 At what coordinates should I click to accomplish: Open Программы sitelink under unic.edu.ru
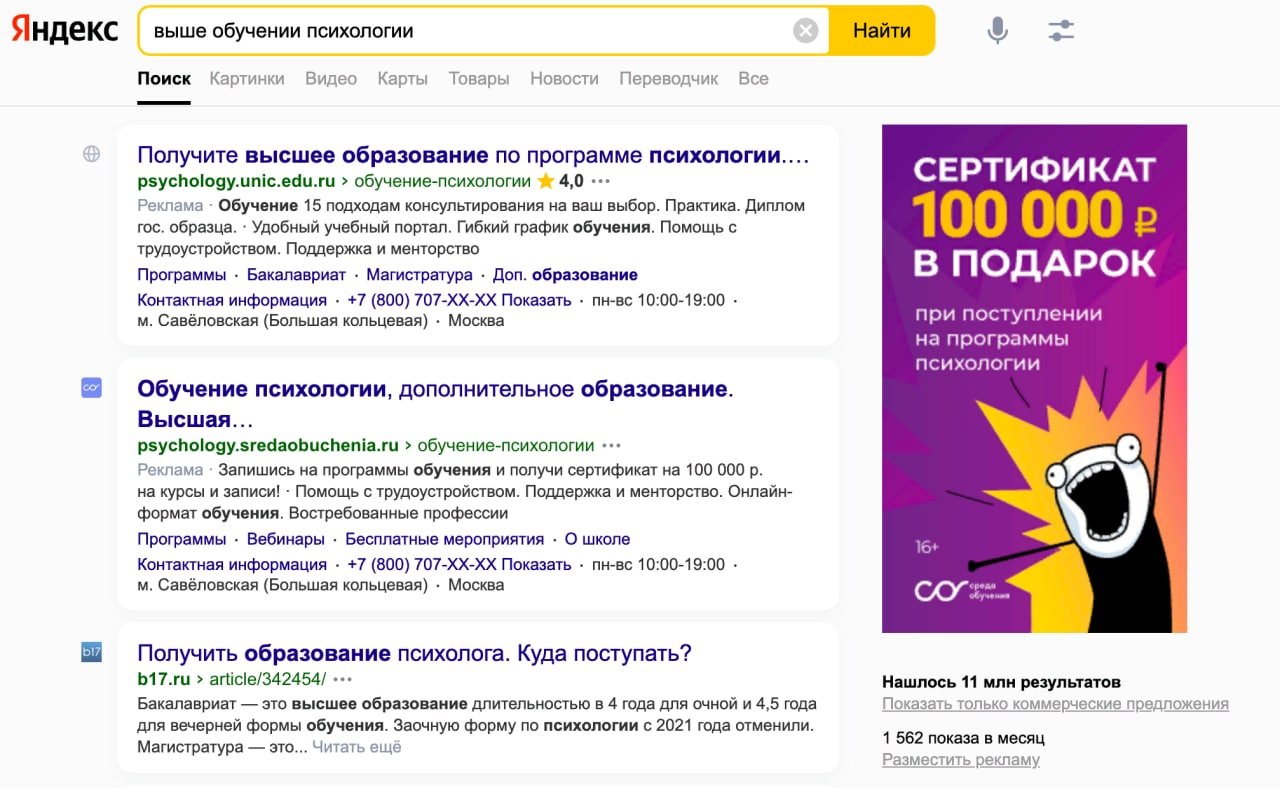[182, 275]
